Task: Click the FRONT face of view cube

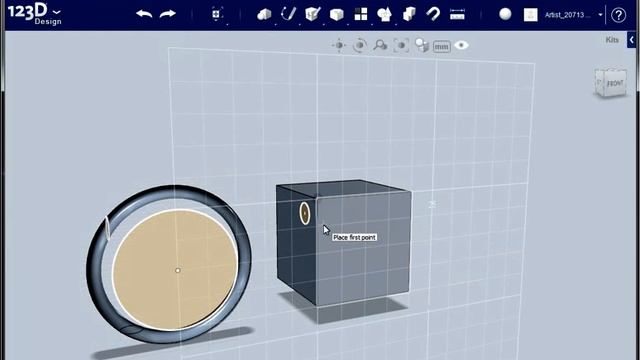Action: tap(615, 84)
